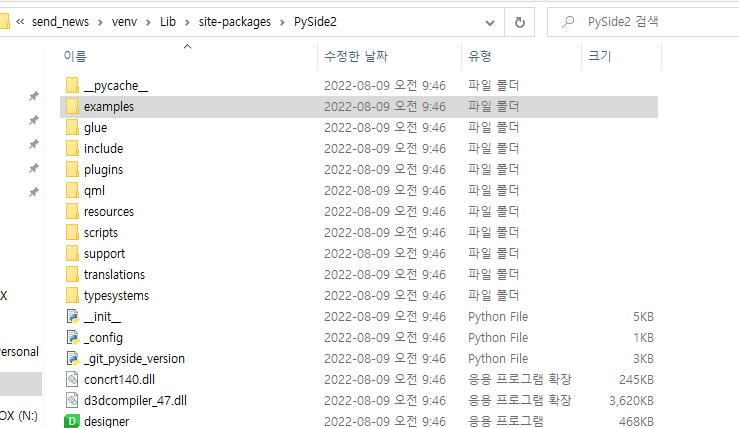The image size is (739, 428).
Task: Select the examples folder name
Action: (x=109, y=107)
